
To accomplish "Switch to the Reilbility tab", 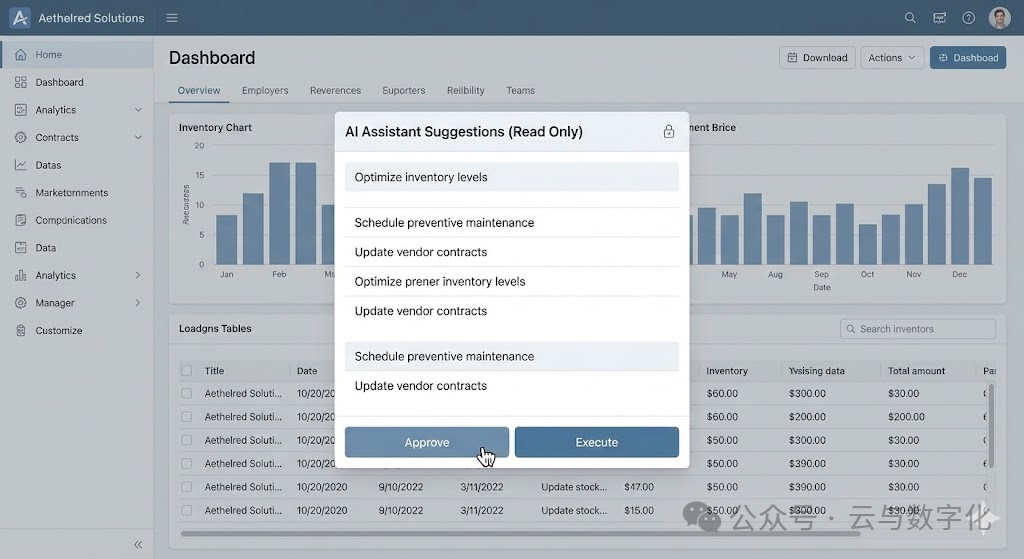I will click(466, 90).
